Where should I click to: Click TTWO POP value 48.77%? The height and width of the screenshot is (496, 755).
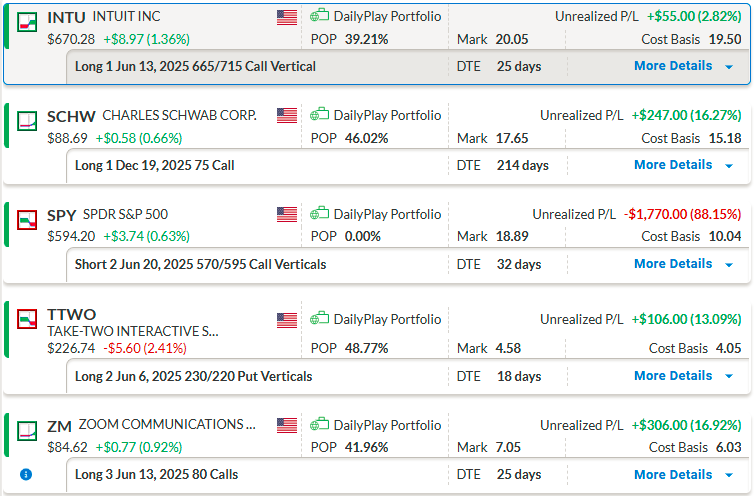(366, 348)
